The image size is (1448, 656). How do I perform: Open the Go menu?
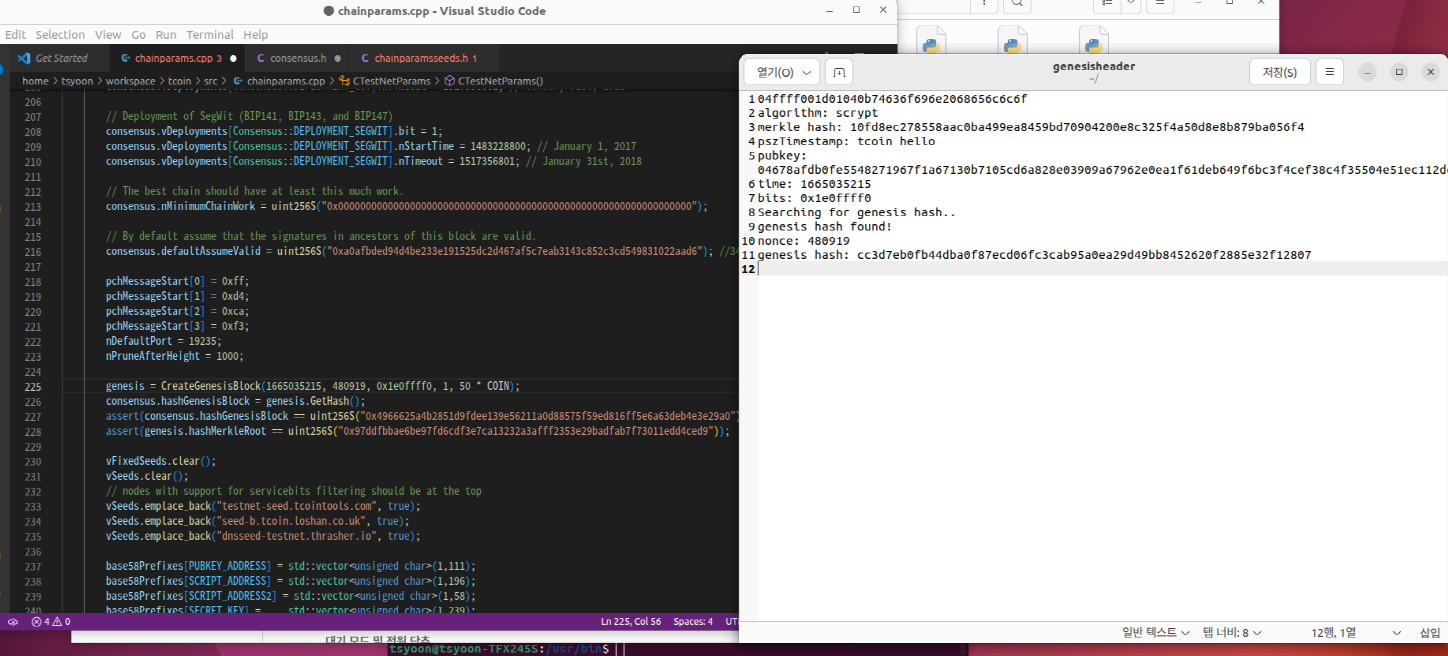coord(138,34)
